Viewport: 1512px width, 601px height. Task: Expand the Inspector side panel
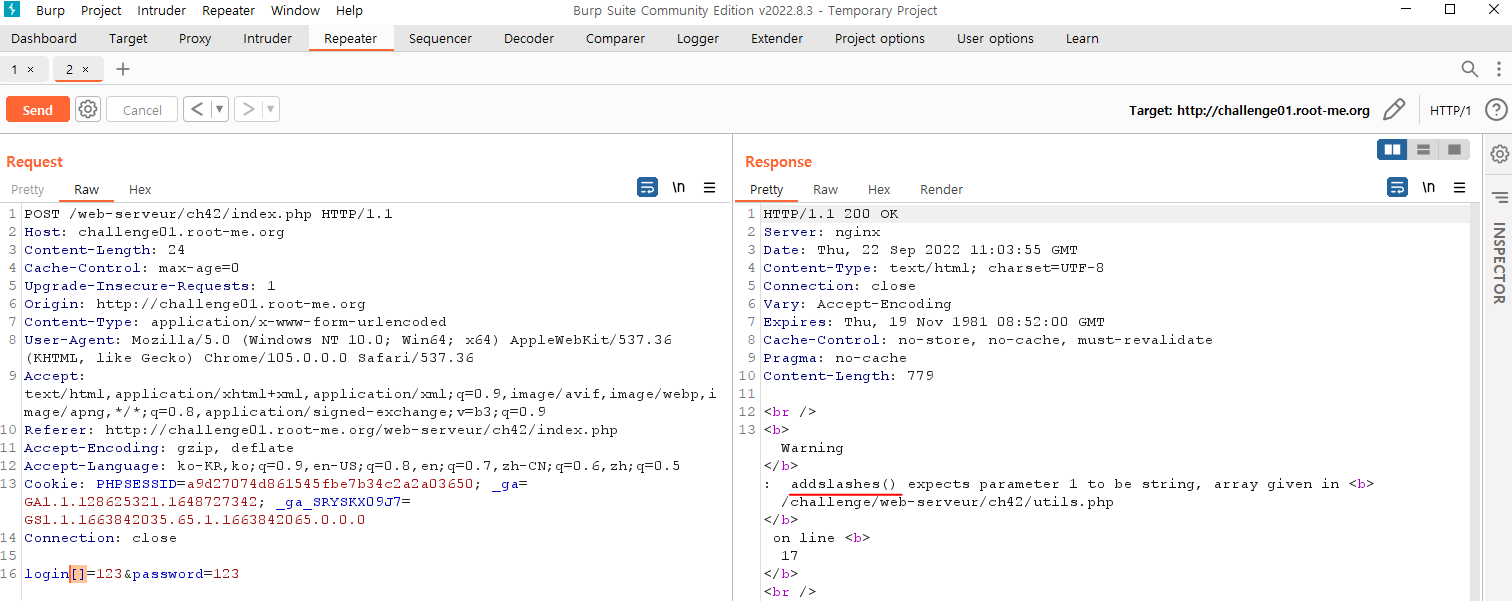[1499, 197]
